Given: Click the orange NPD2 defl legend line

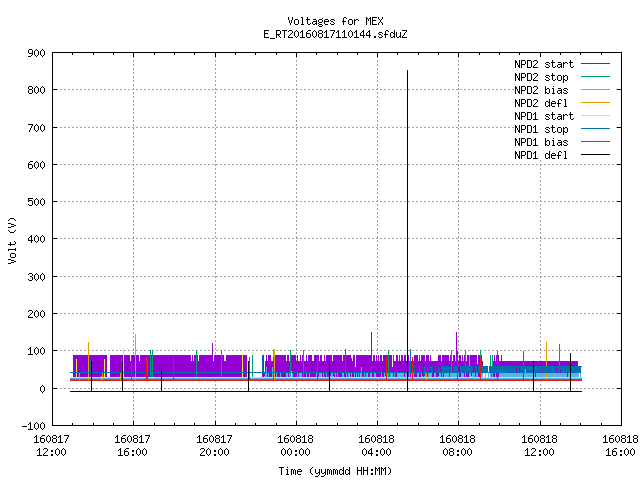Looking at the screenshot, I should click(595, 102).
